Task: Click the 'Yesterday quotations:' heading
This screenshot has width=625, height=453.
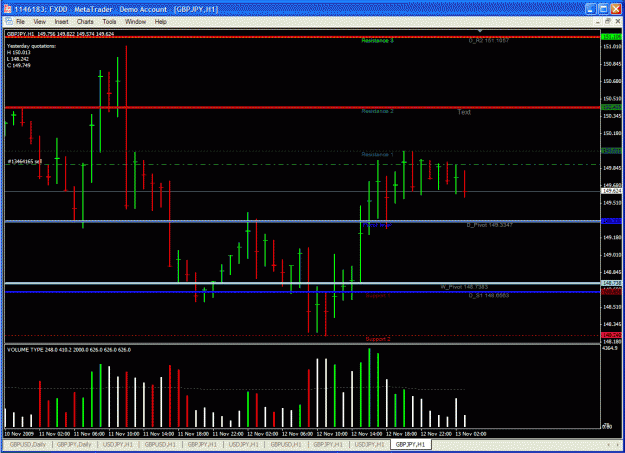Action: pos(31,46)
